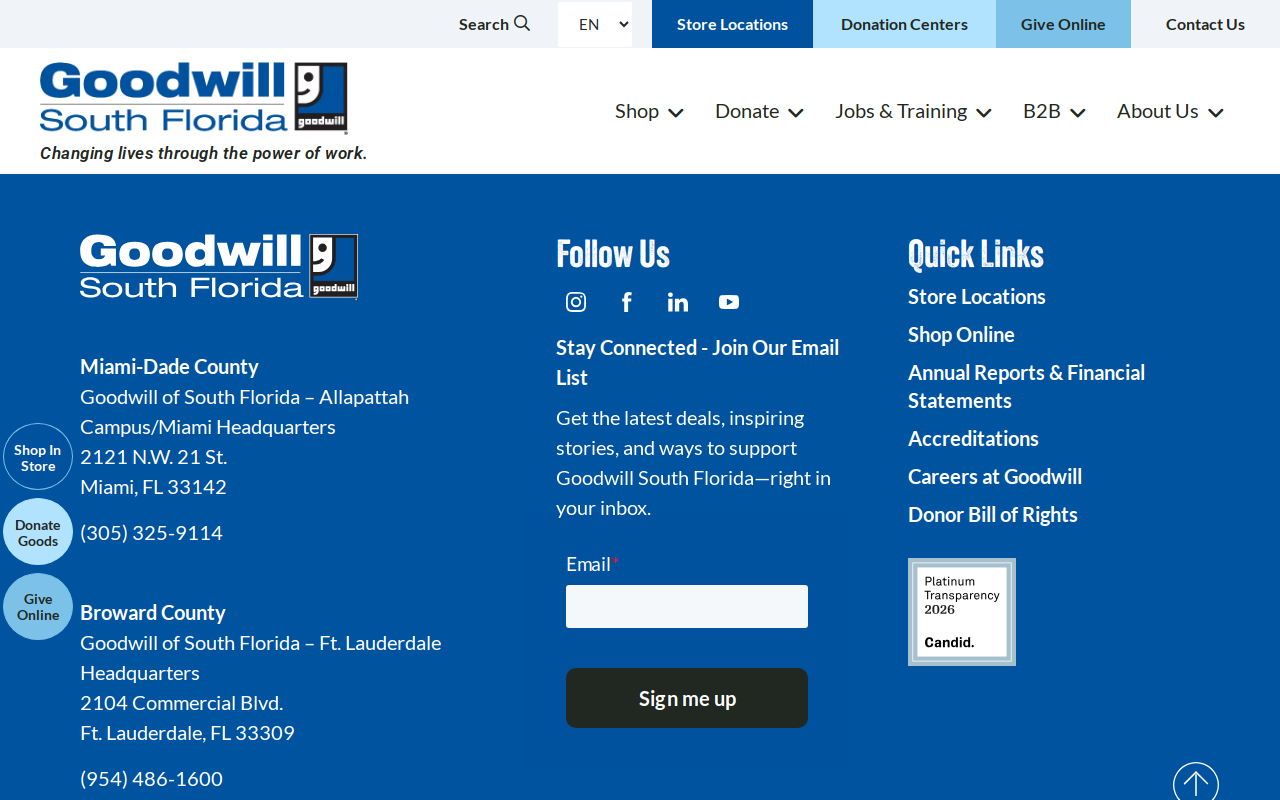The height and width of the screenshot is (800, 1280).
Task: Focus the Email input field
Action: click(x=687, y=607)
